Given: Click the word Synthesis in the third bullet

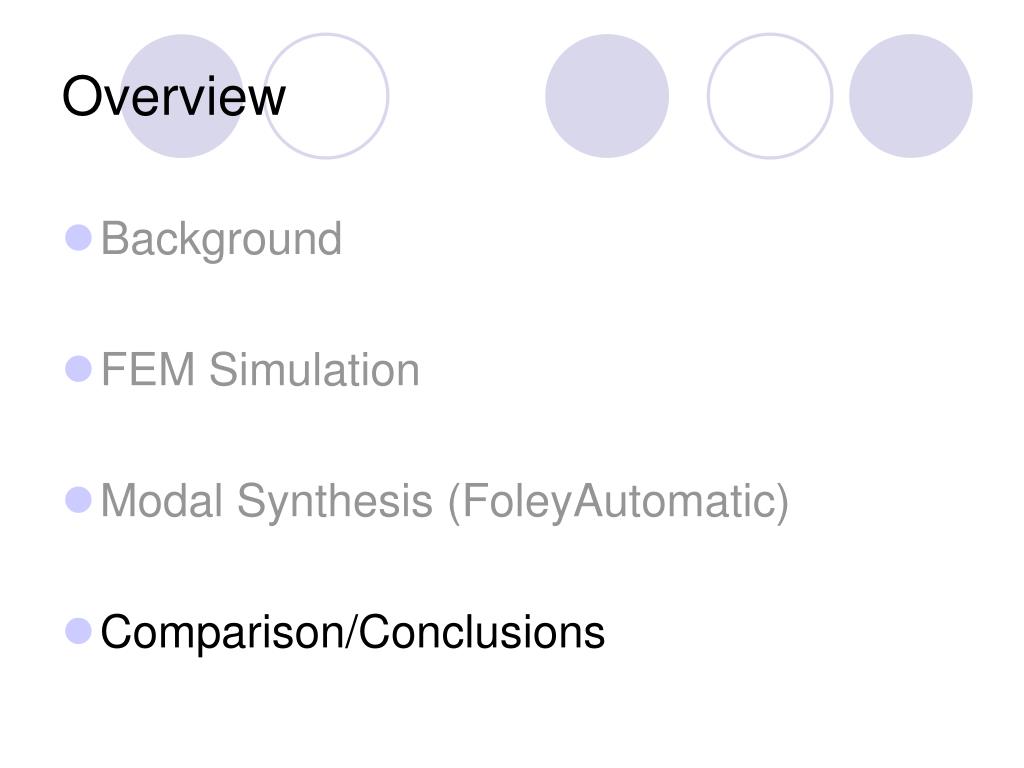Looking at the screenshot, I should 334,502.
